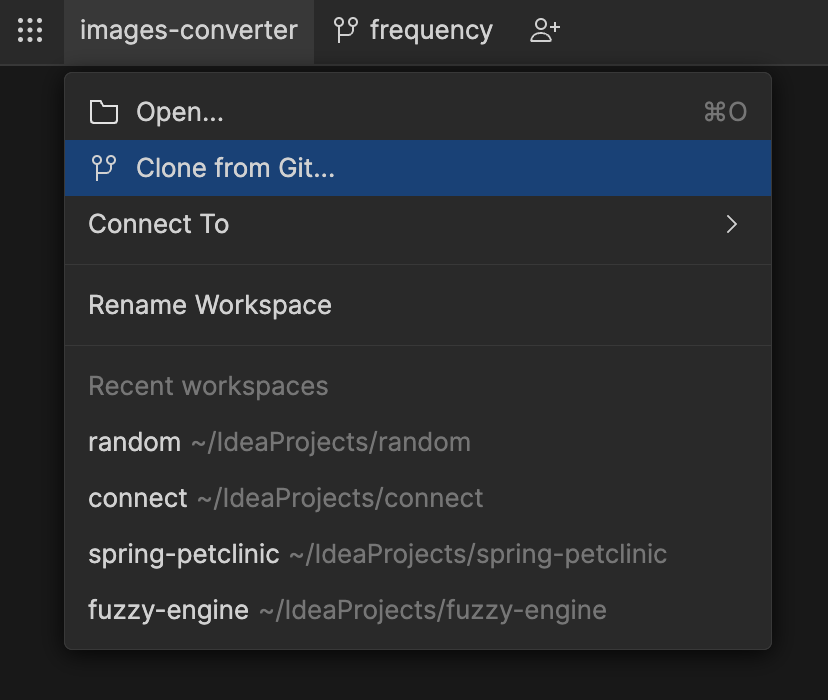Open the random recent workspace
Image resolution: width=828 pixels, height=700 pixels.
click(x=134, y=442)
